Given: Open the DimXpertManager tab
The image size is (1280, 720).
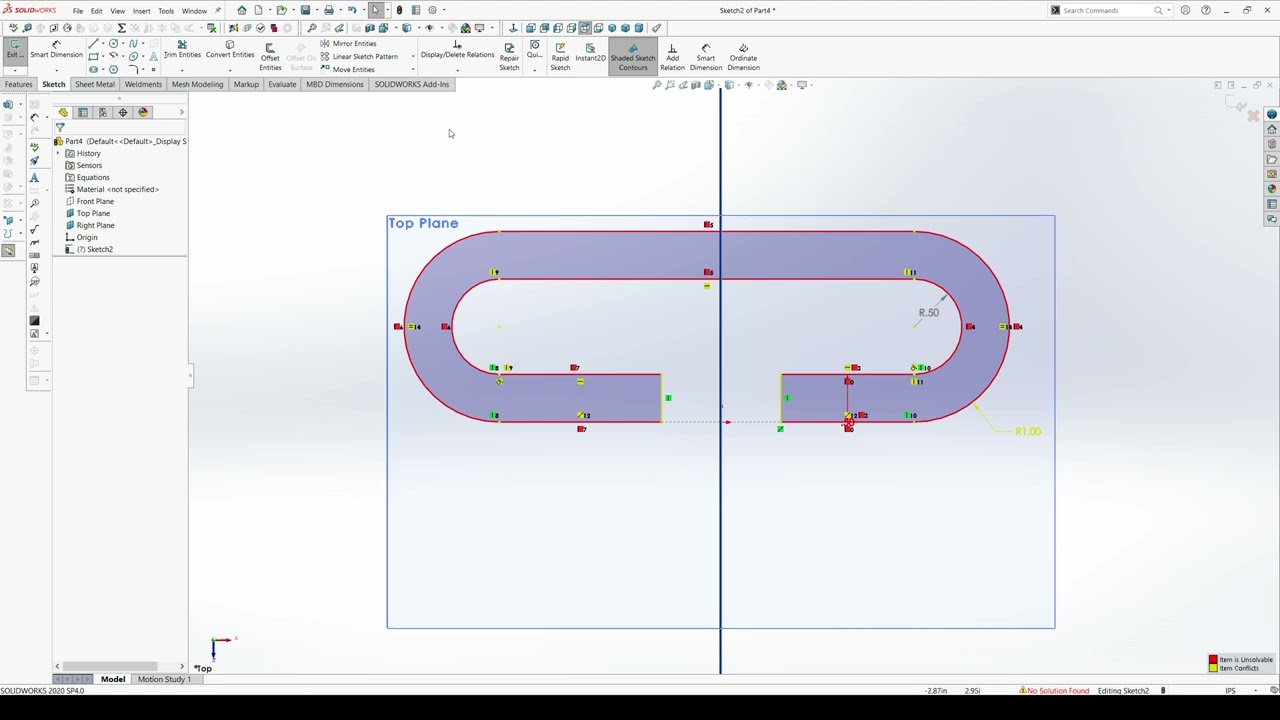Looking at the screenshot, I should point(123,112).
